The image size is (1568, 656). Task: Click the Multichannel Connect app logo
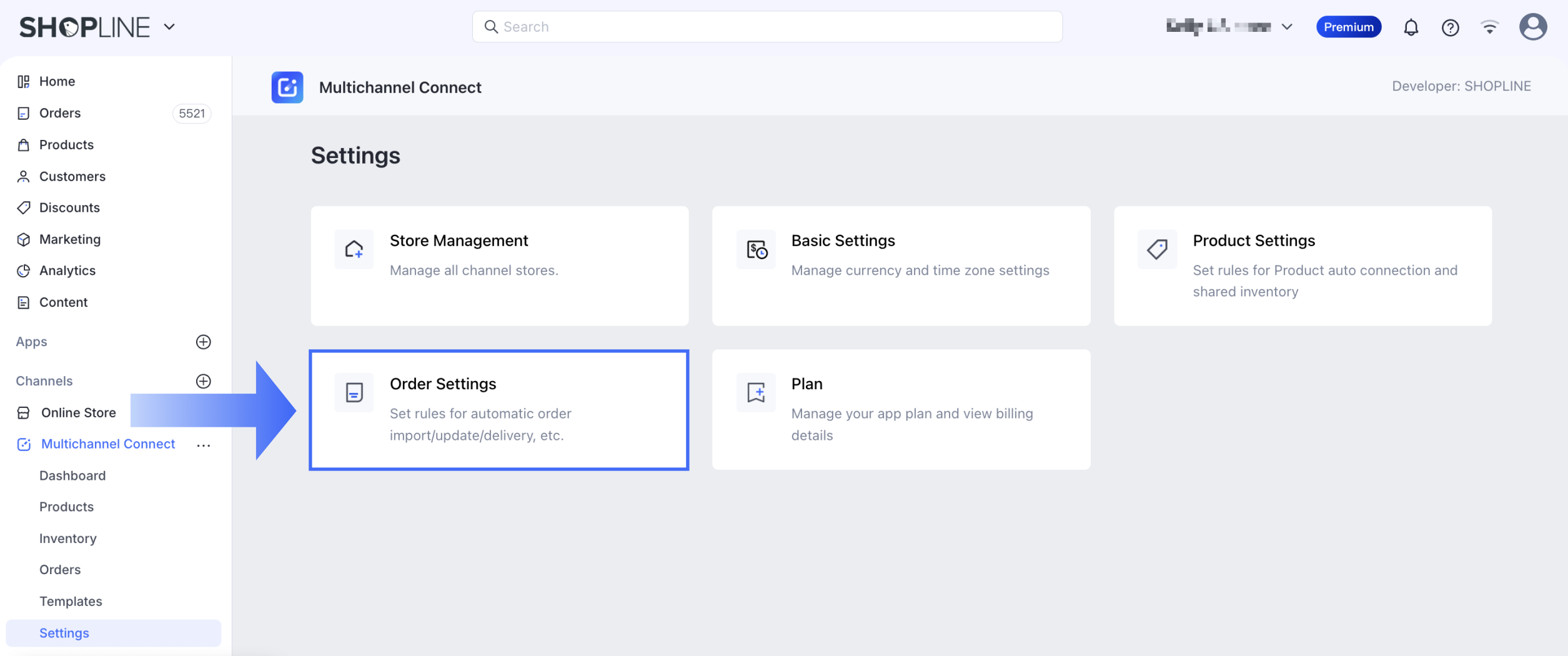pyautogui.click(x=287, y=87)
